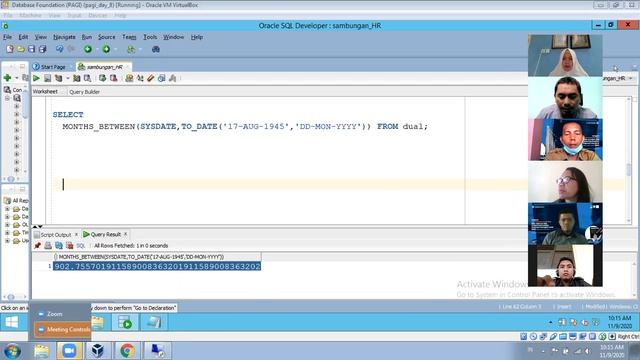The height and width of the screenshot is (360, 640).
Task: Open the Run menu
Action: click(87, 37)
